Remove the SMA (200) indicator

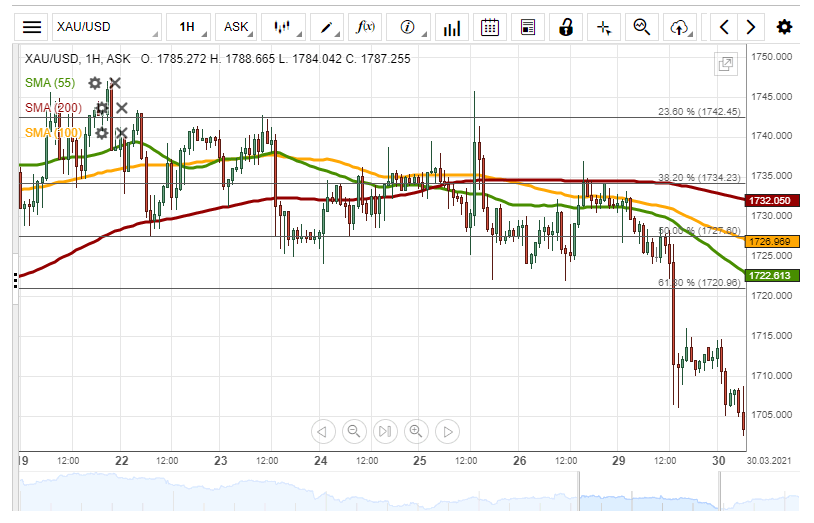121,108
